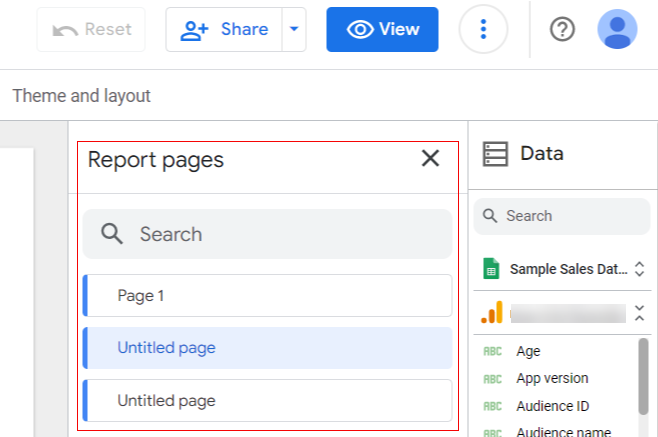Select the Audience ID field

(x=553, y=406)
